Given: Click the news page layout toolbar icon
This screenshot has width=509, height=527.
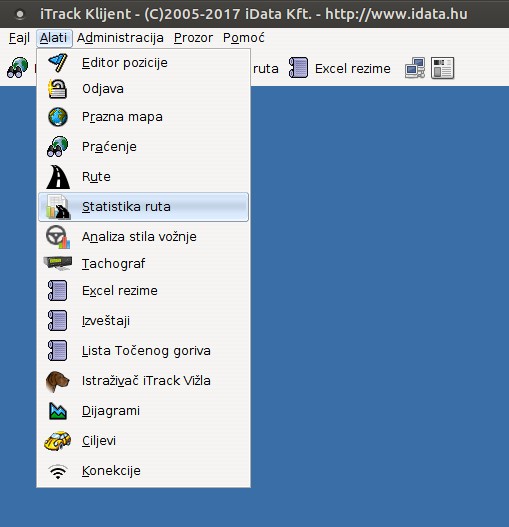Looking at the screenshot, I should tap(442, 68).
